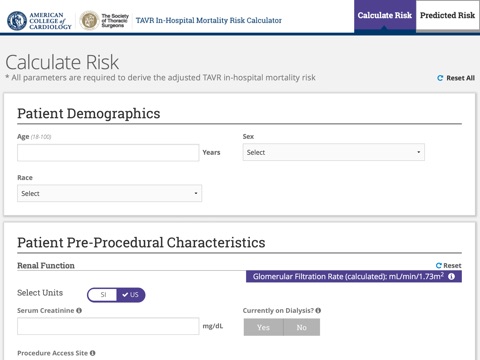Show the Serum Creatinine info tooltip icon
This screenshot has height=360, width=480.
point(79,310)
